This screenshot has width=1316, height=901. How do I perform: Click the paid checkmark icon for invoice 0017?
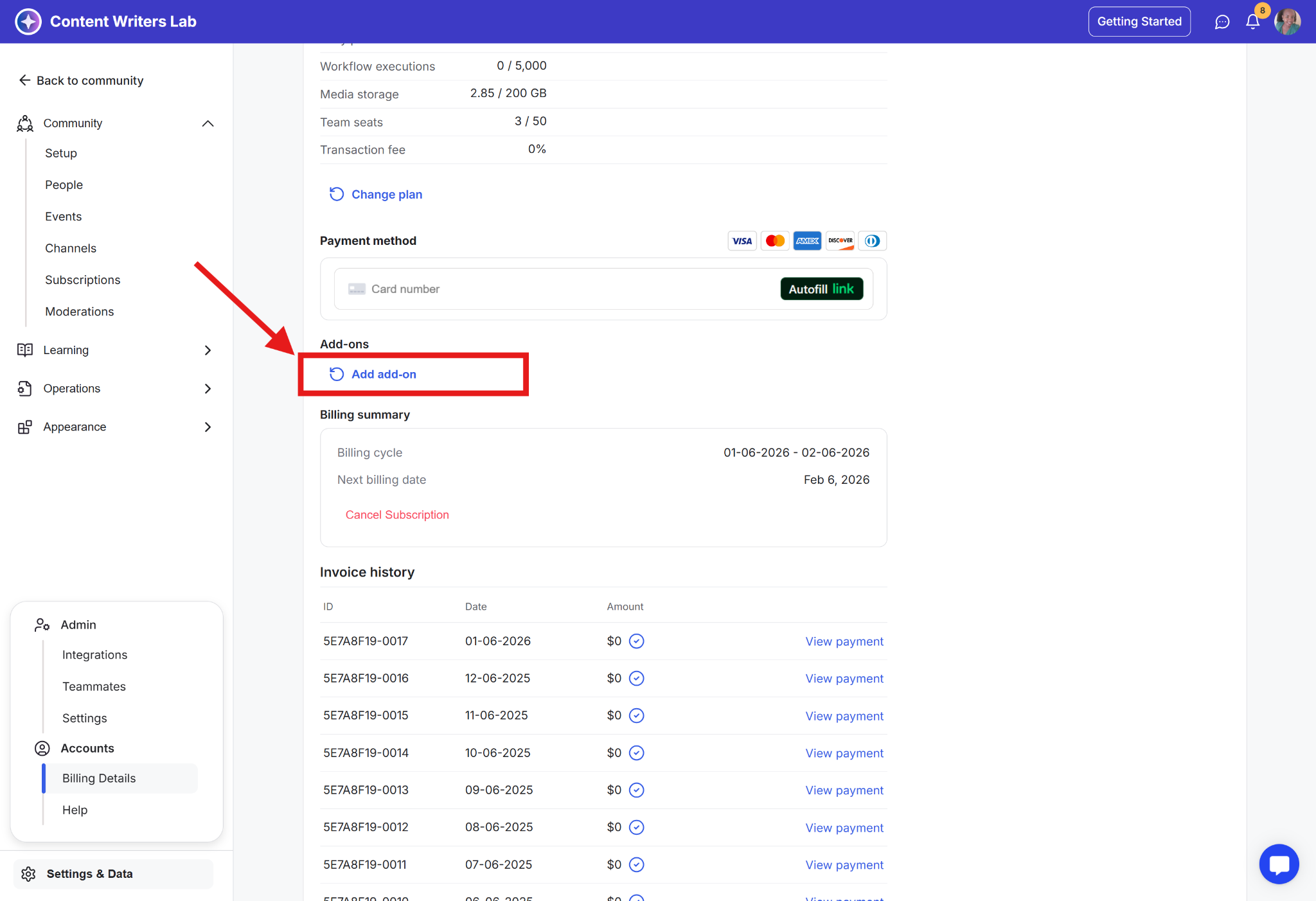636,641
